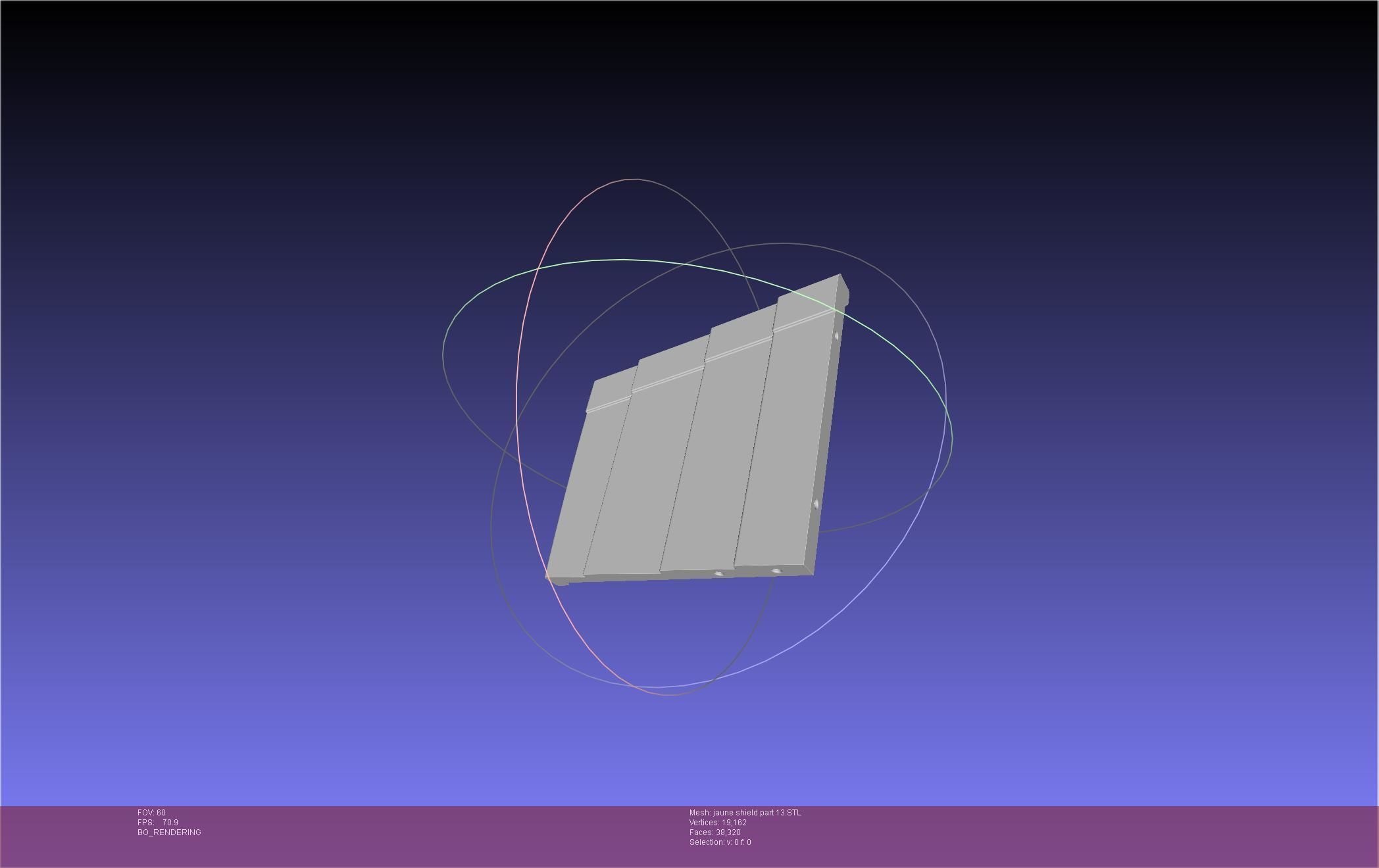
Task: Click the FOV: 60 indicator
Action: [151, 813]
